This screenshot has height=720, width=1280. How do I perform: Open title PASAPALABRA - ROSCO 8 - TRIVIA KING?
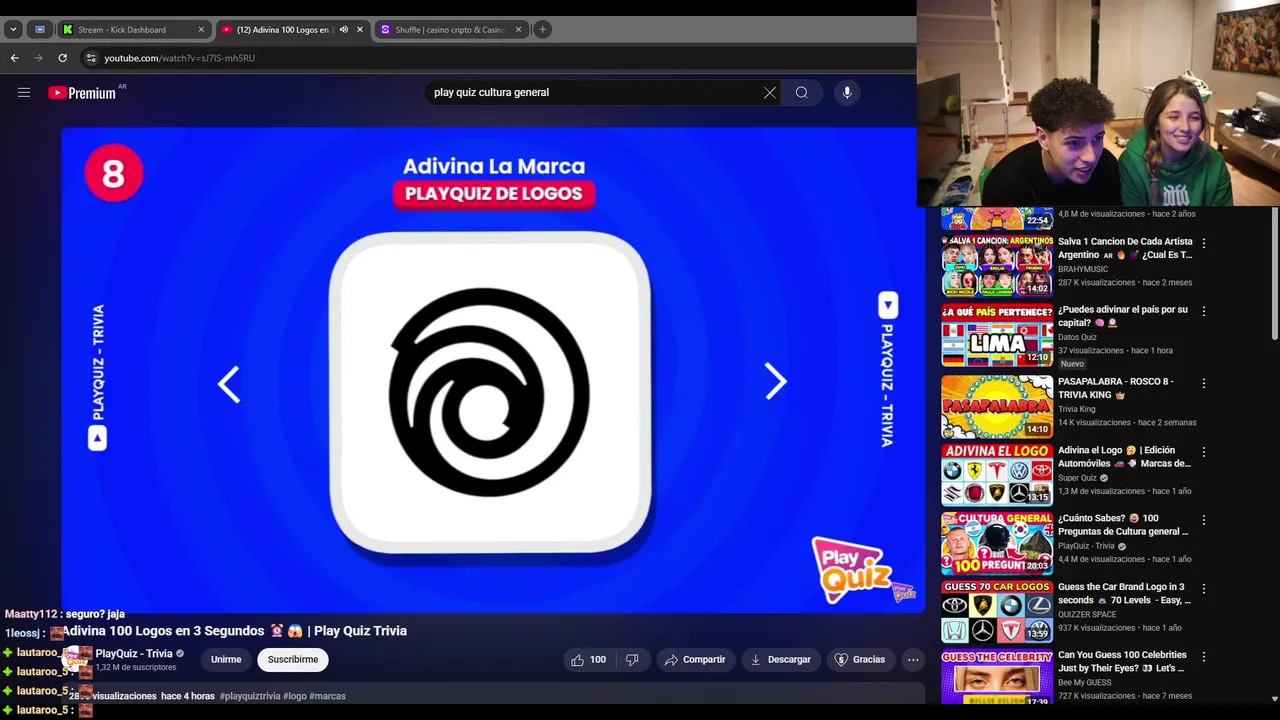(1116, 388)
